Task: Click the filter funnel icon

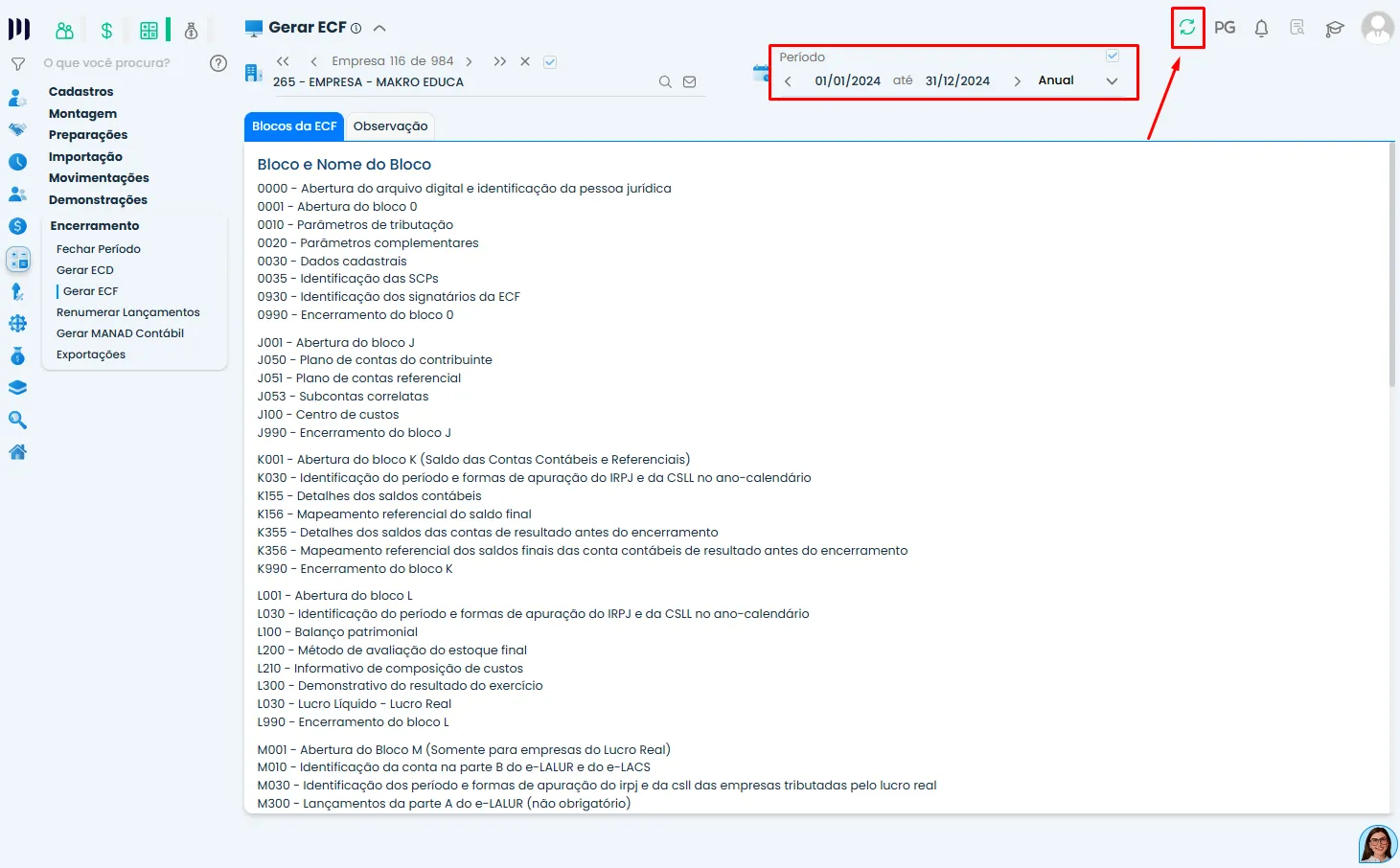Action: 17,64
